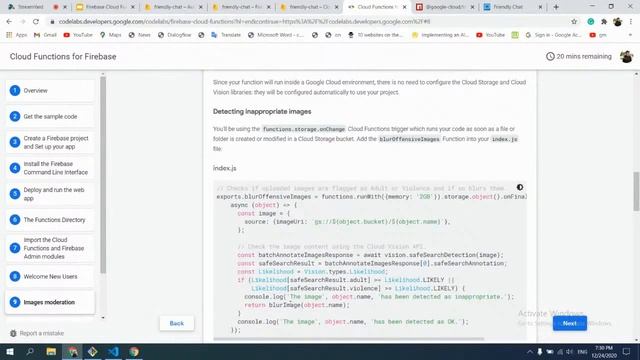
Task: Click the step list scrollbar thumb
Action: [103, 175]
